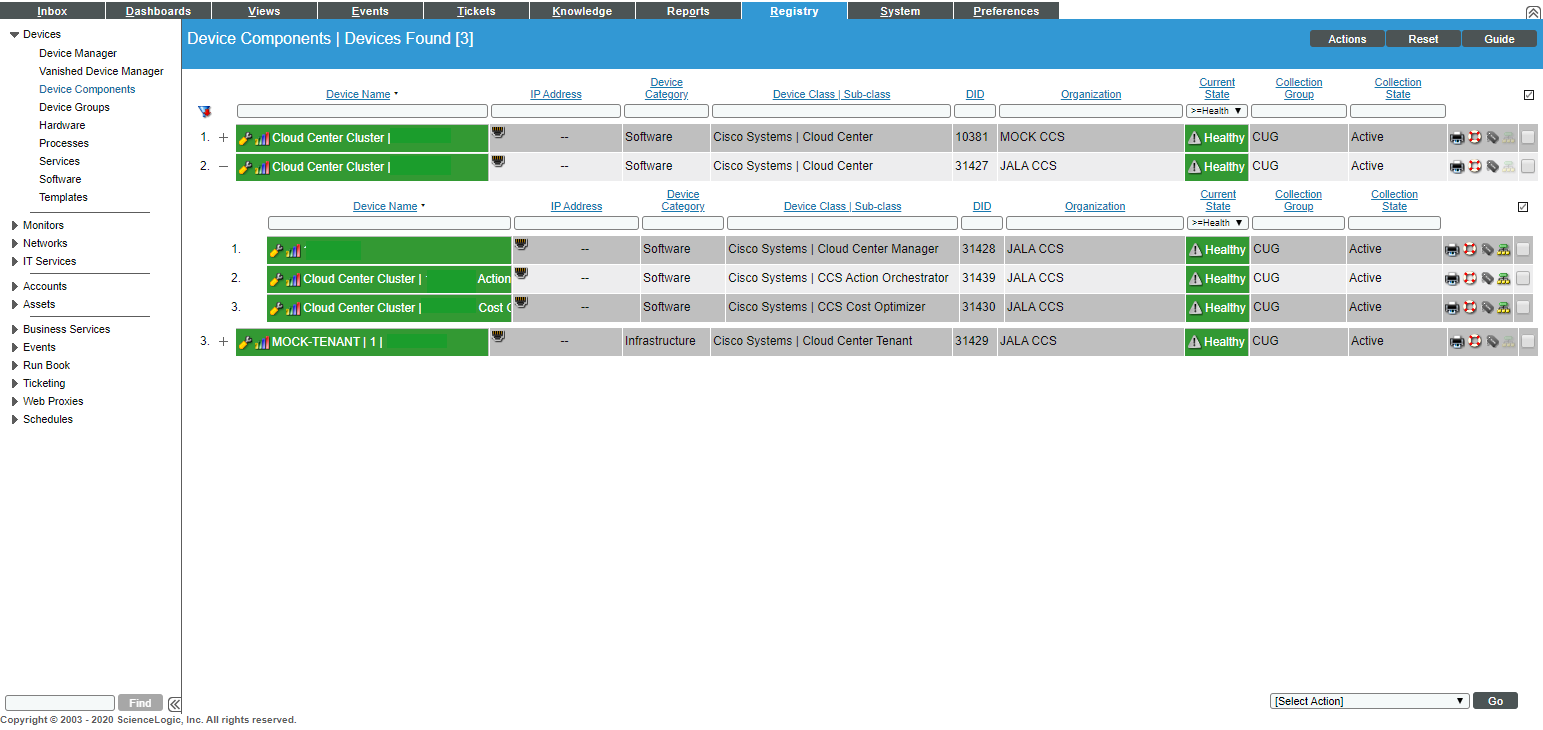Check the box for MOCK CCS row

click(x=1528, y=138)
